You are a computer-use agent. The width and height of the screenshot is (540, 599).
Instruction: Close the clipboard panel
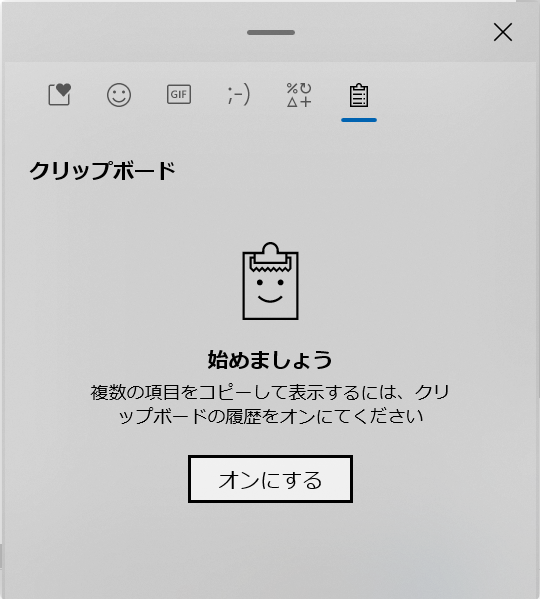pyautogui.click(x=503, y=32)
